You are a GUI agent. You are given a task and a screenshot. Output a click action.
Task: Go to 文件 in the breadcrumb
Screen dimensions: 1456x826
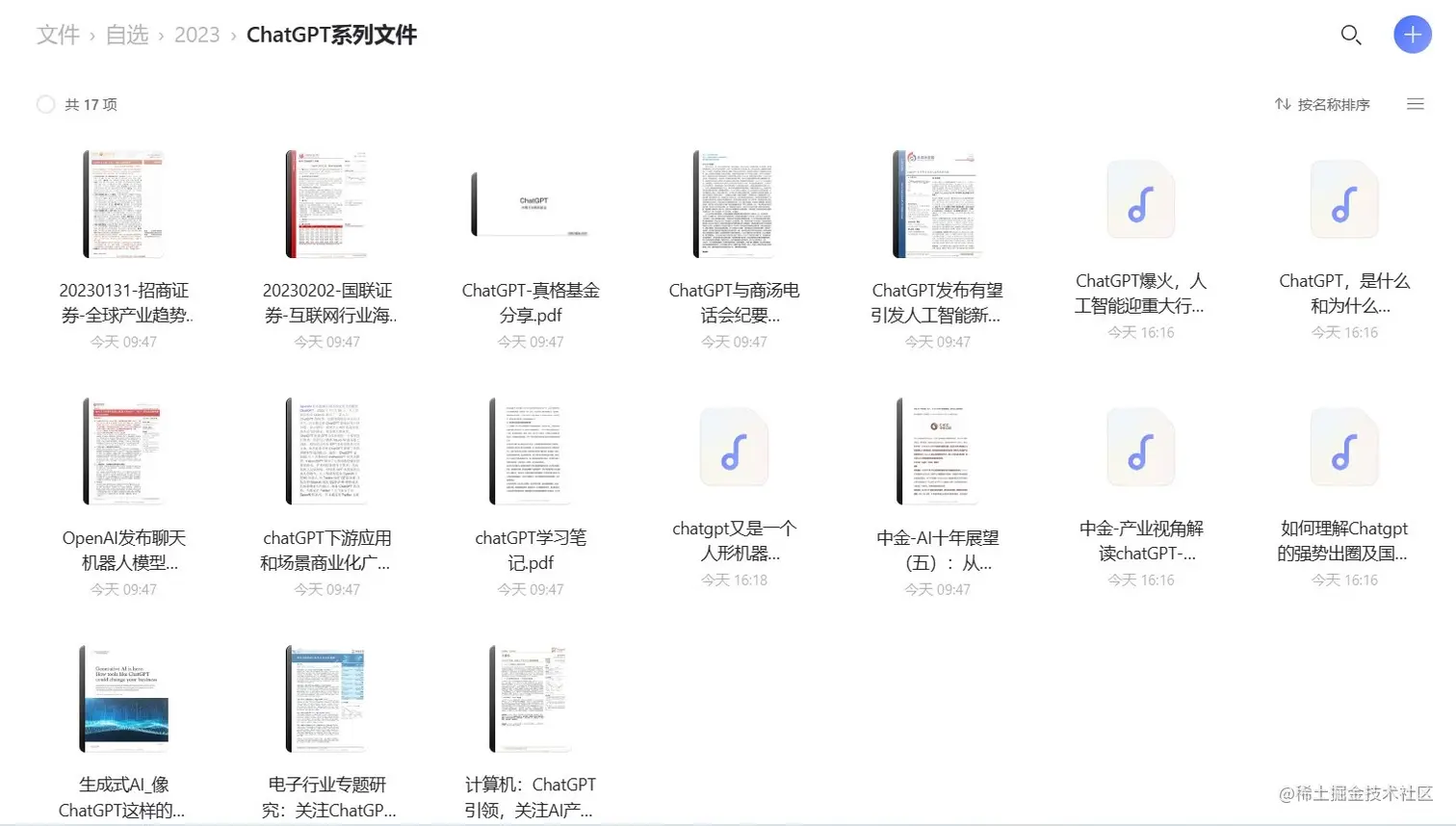click(x=58, y=36)
